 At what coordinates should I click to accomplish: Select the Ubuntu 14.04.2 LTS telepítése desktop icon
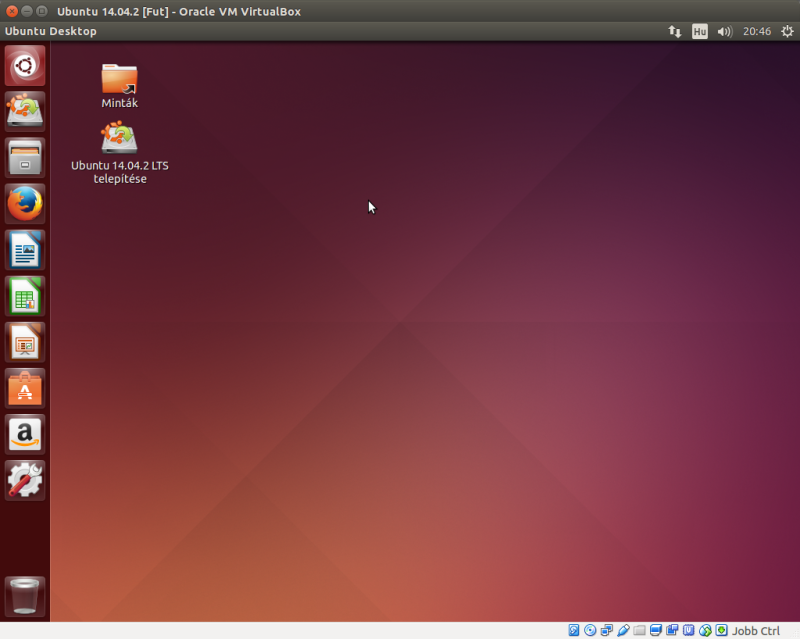[119, 152]
